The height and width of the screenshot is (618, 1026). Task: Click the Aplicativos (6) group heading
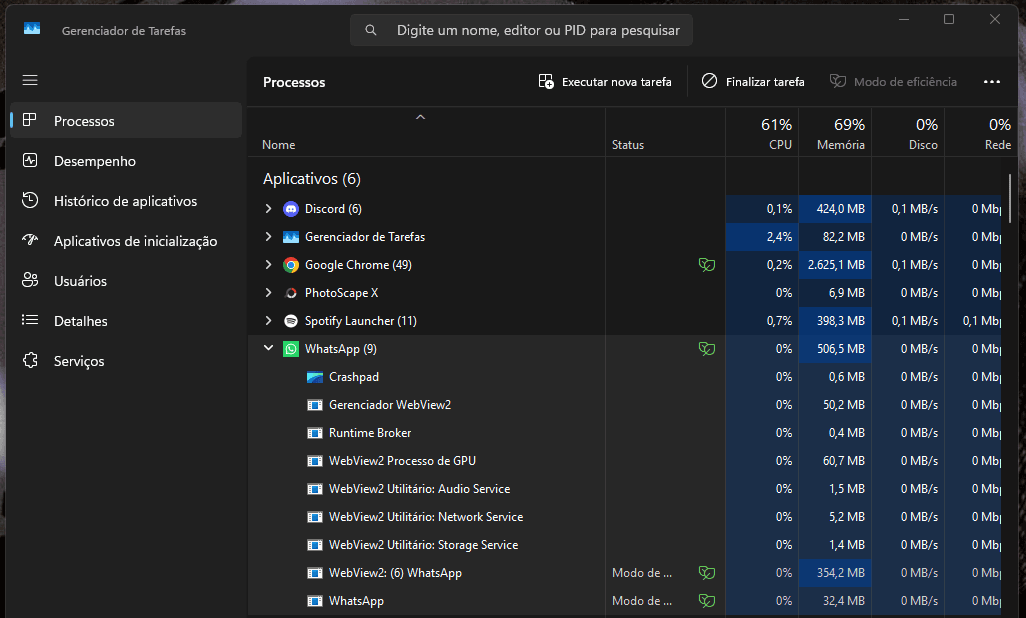(311, 179)
